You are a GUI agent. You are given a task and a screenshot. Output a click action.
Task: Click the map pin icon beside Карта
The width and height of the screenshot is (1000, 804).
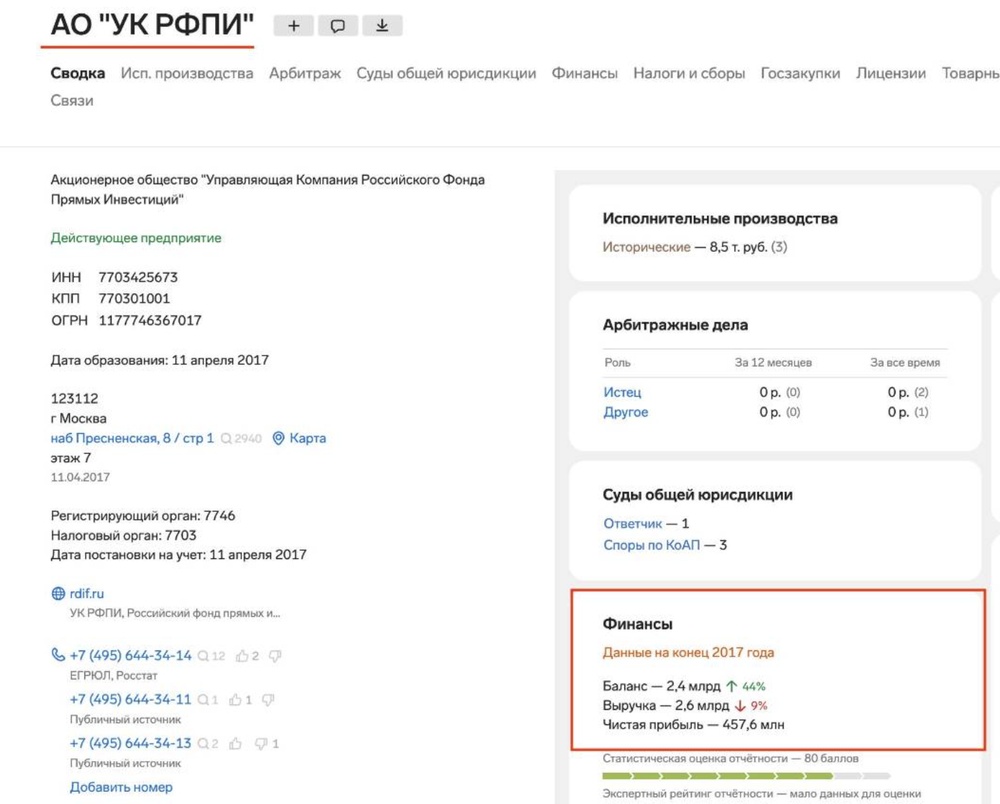[279, 438]
